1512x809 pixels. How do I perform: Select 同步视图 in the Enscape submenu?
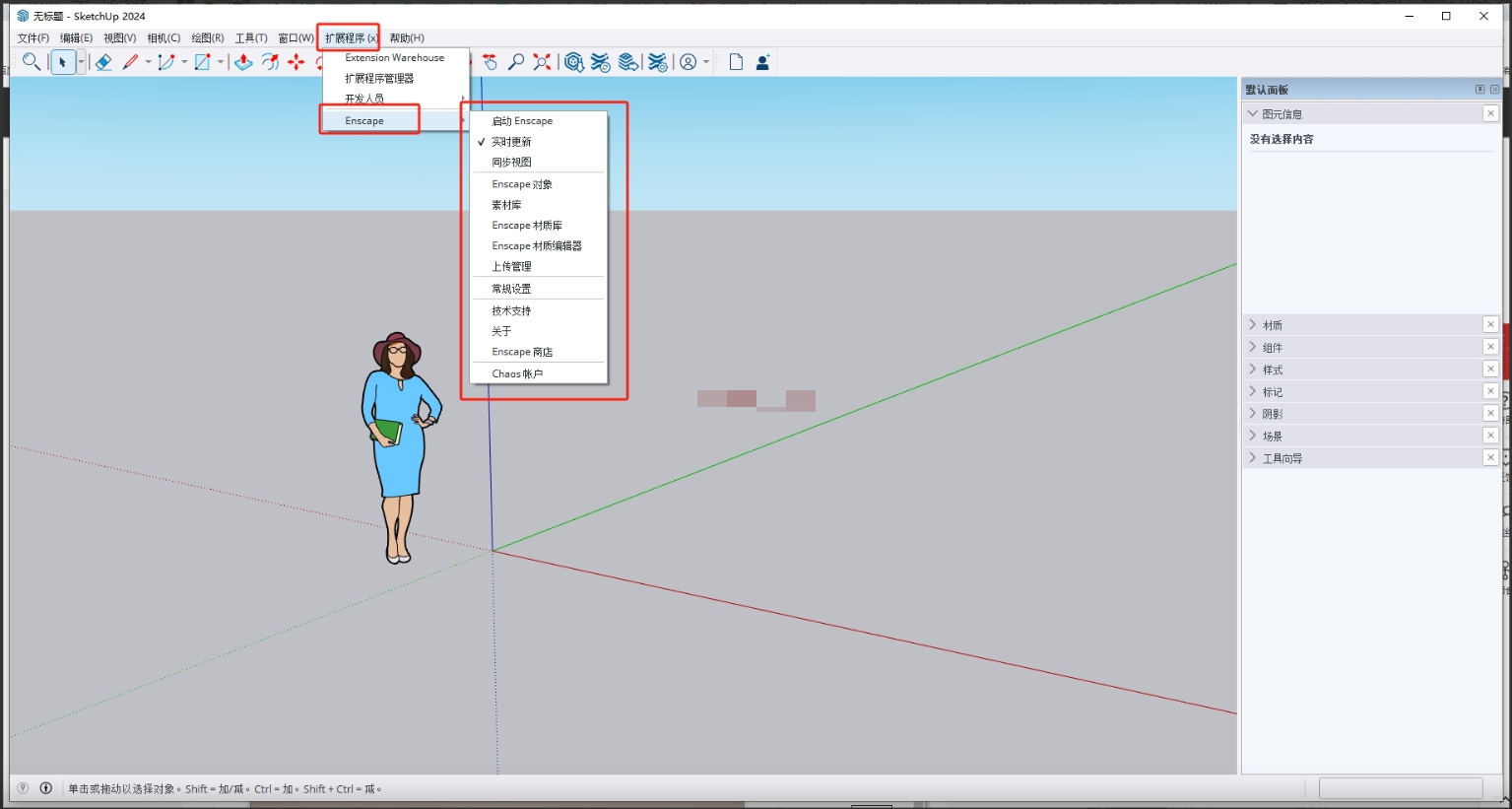coord(537,163)
